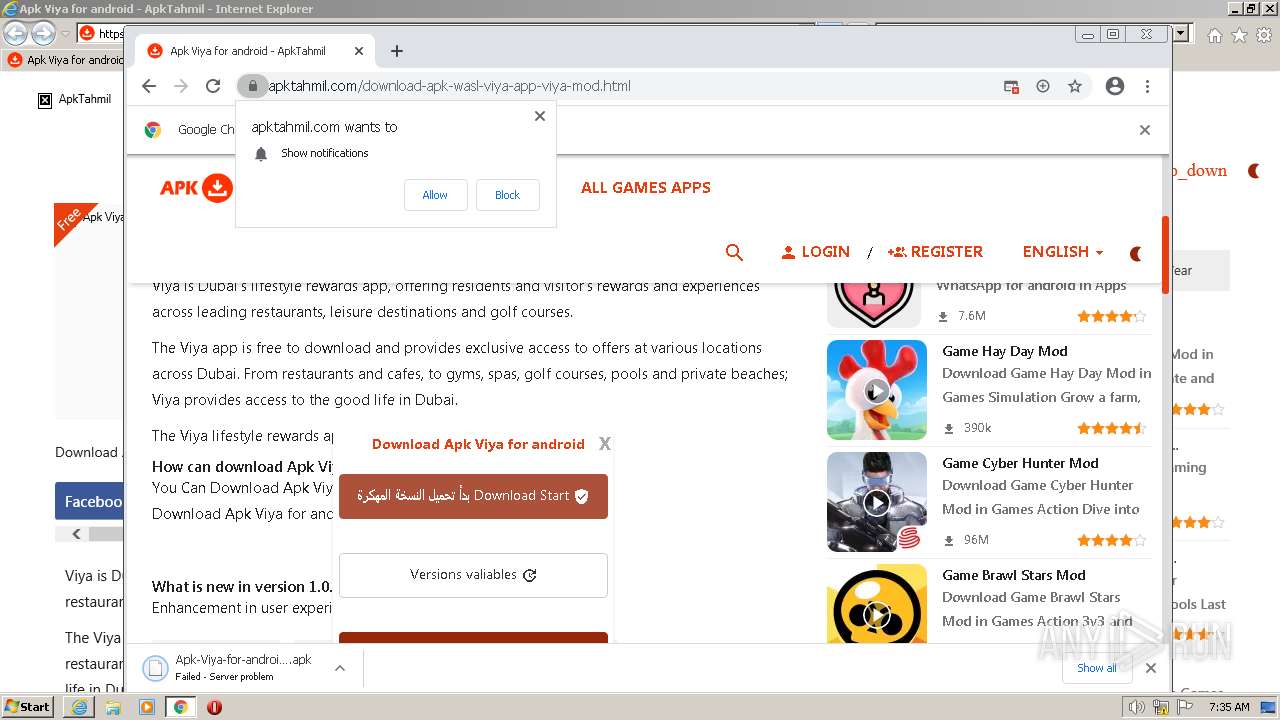
Task: Click Internet Explorer back button
Action: pyautogui.click(x=15, y=34)
